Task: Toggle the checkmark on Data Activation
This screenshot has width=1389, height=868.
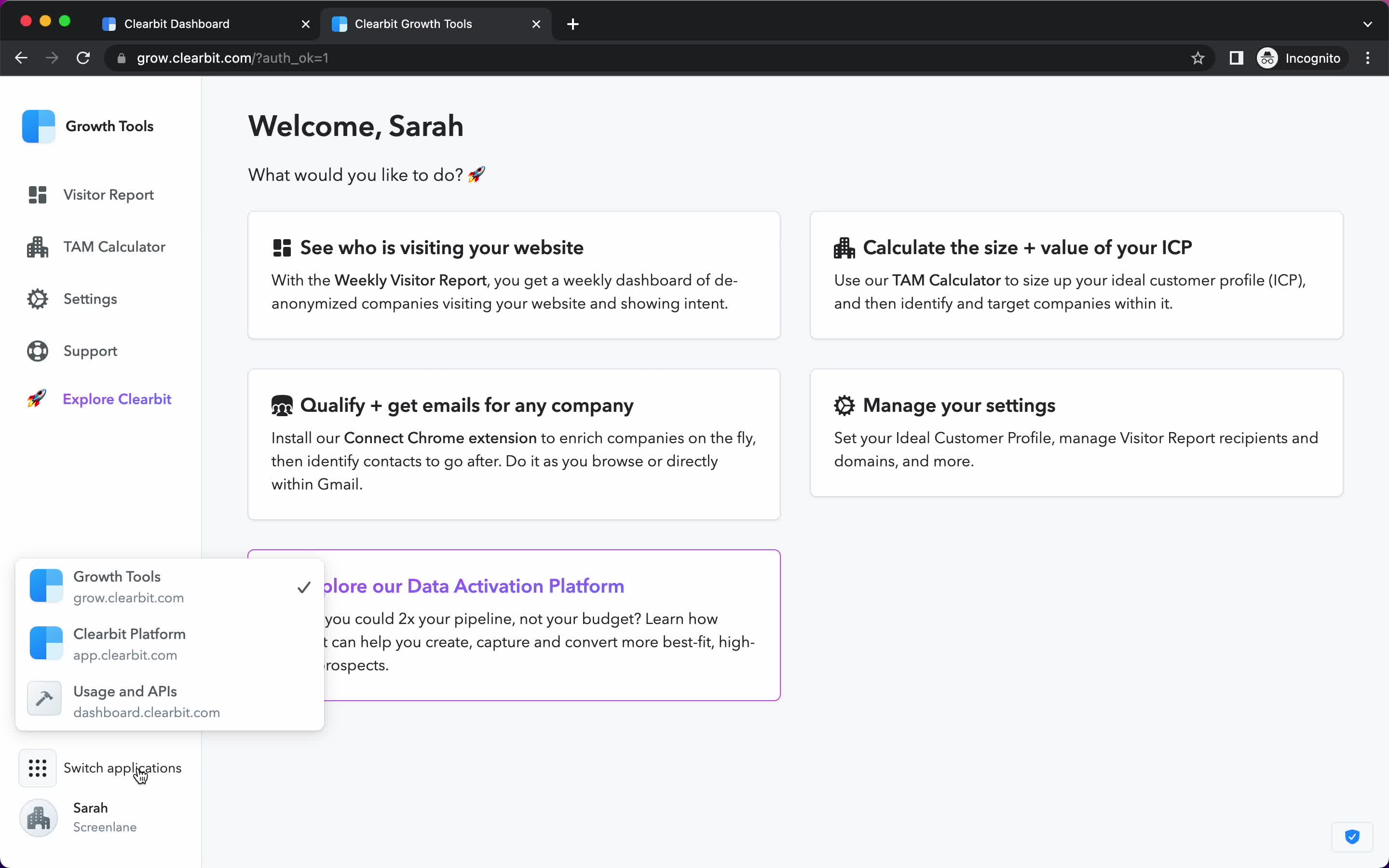Action: (304, 587)
